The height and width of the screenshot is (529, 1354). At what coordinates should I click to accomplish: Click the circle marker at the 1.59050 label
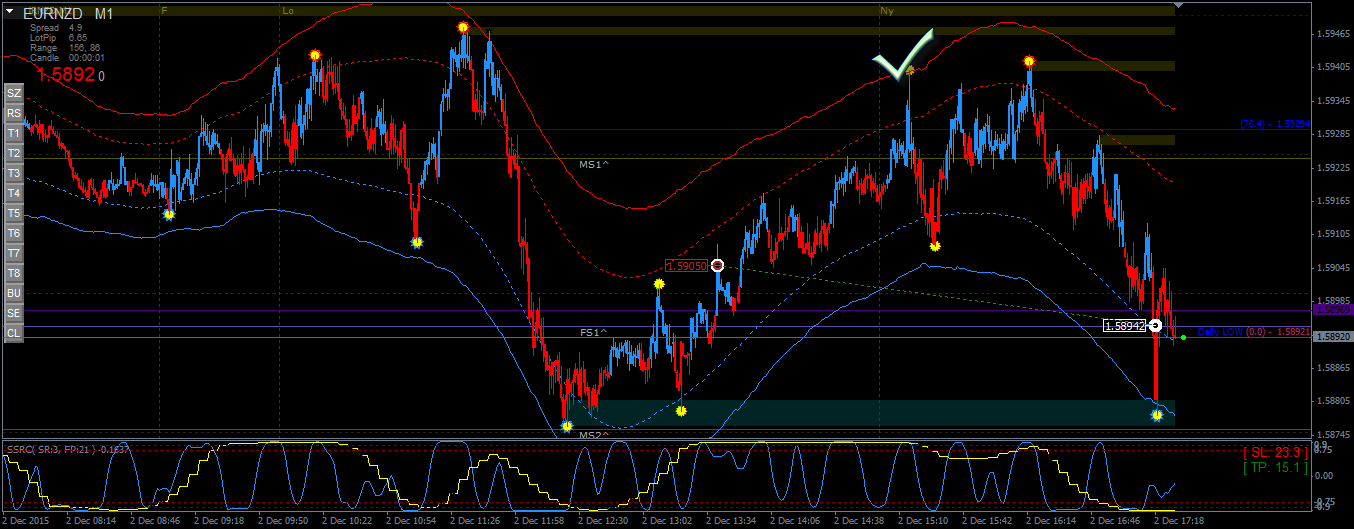(x=717, y=265)
